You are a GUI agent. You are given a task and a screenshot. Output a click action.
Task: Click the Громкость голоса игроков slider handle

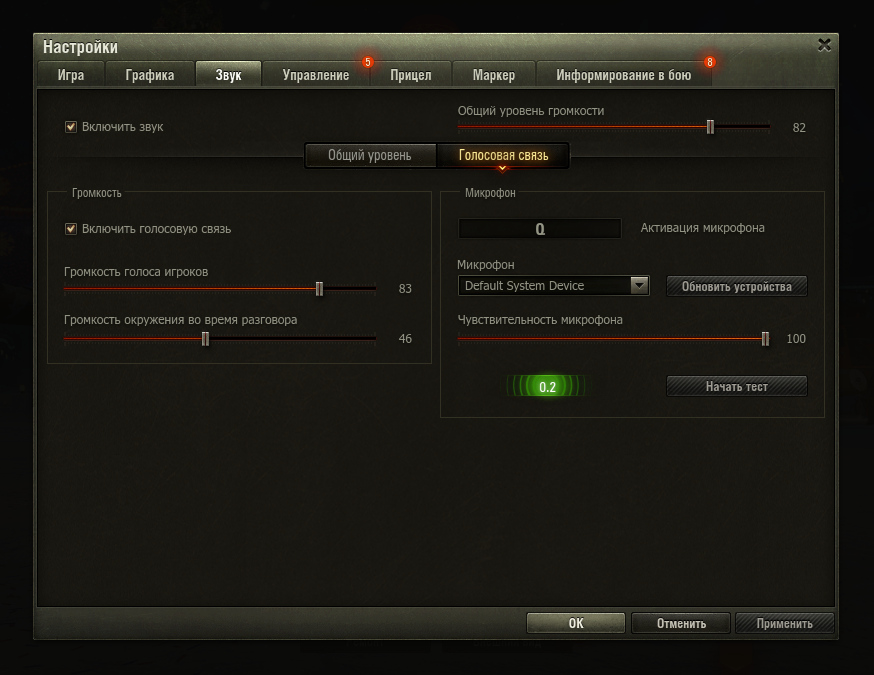[319, 289]
